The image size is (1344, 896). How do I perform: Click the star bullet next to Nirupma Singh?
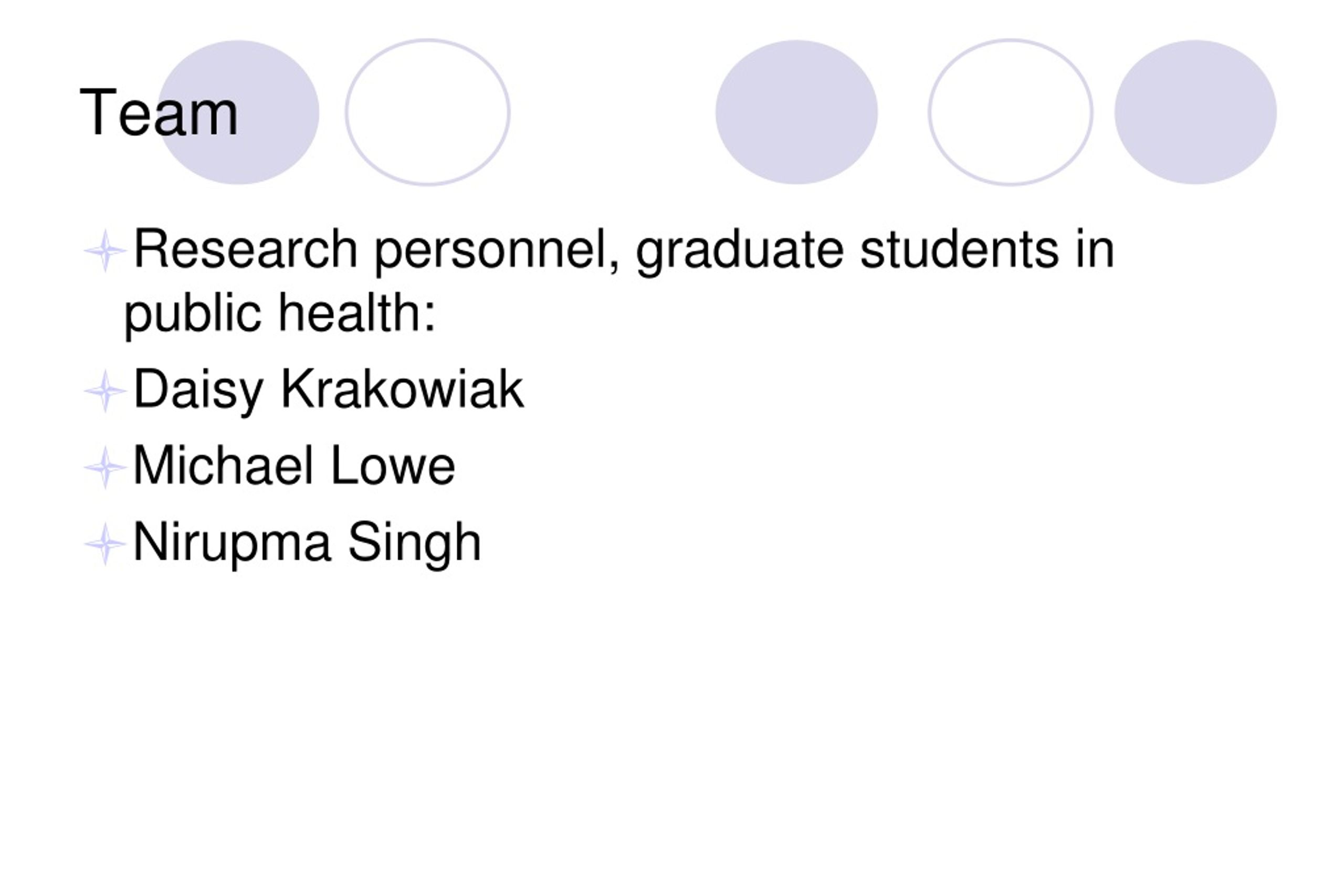(104, 544)
